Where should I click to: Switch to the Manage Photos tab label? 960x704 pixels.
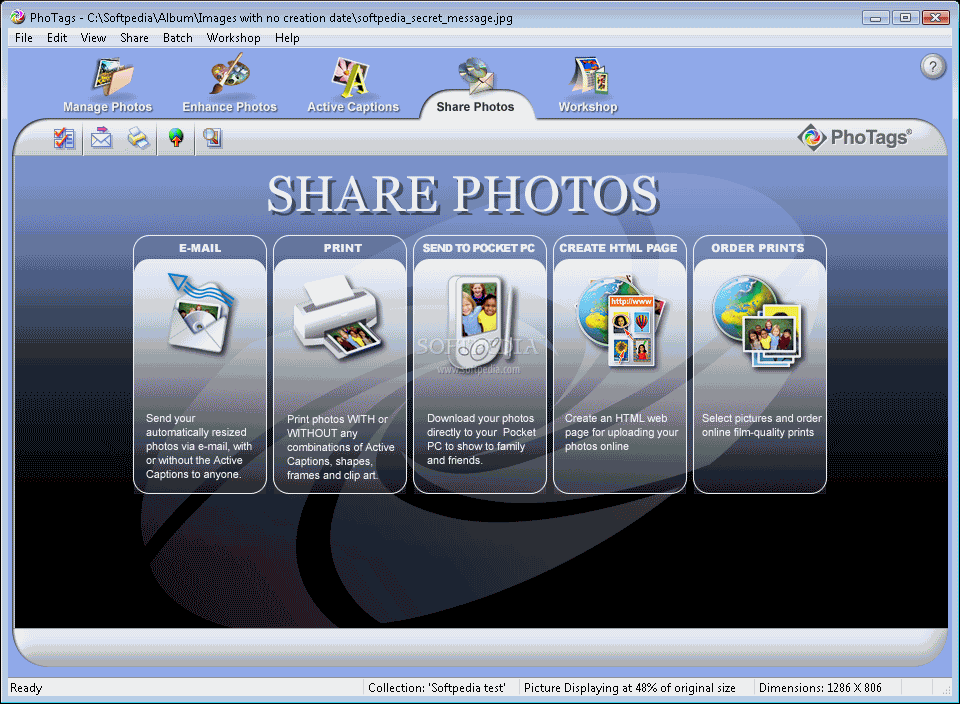tap(108, 107)
